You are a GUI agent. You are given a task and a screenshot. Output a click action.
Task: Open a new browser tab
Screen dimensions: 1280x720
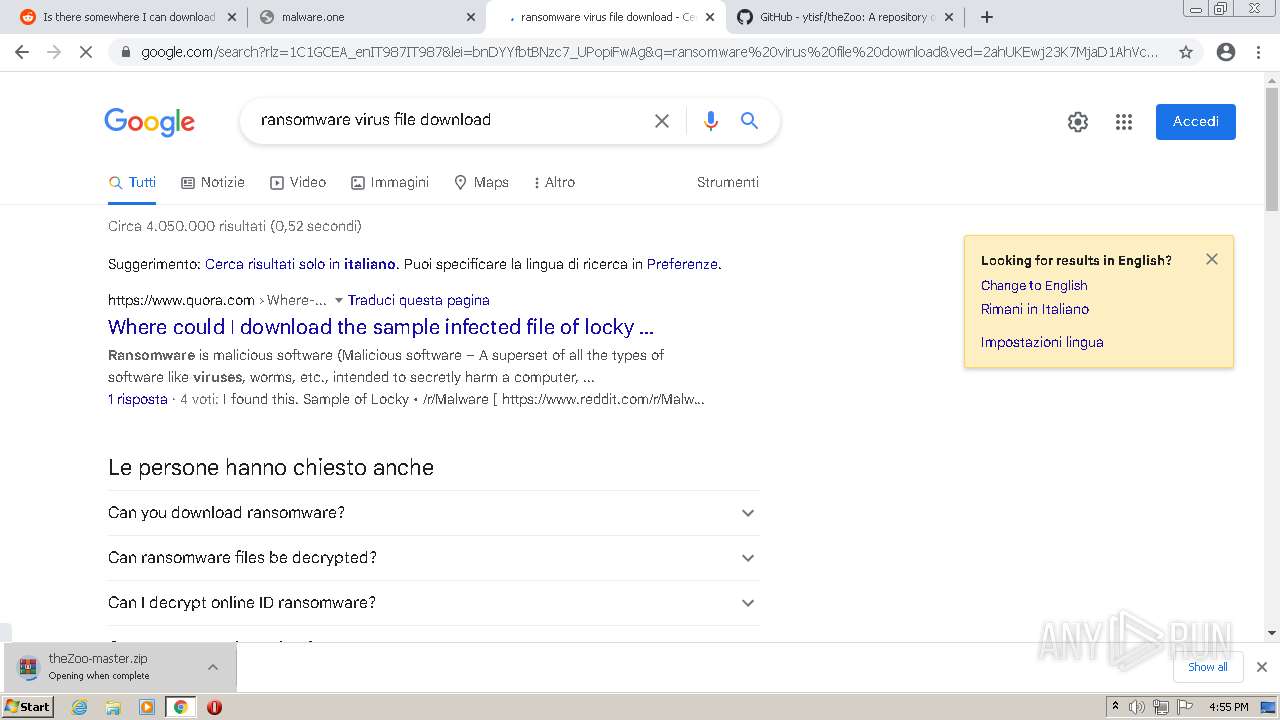pyautogui.click(x=987, y=17)
